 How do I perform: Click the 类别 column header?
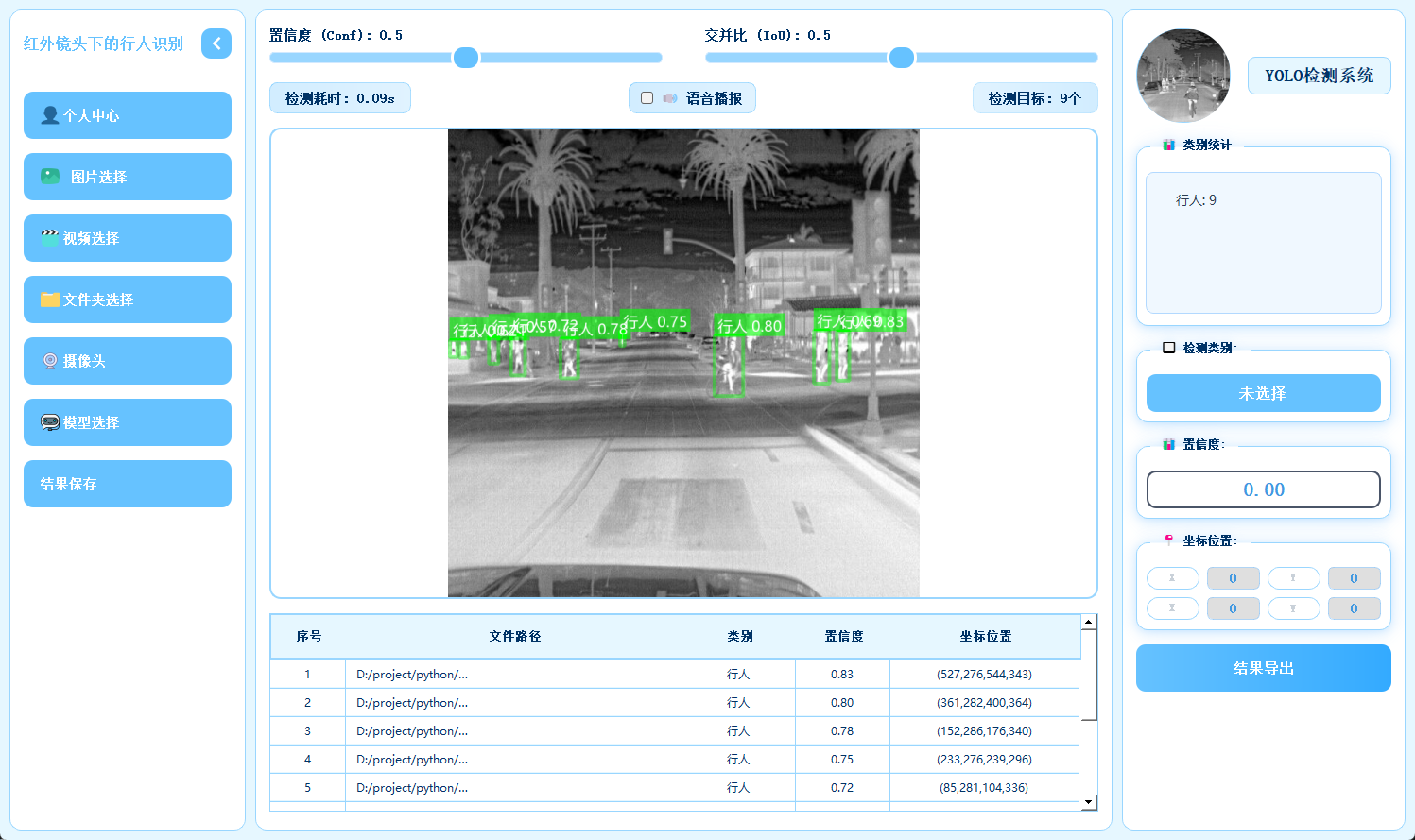click(x=740, y=636)
